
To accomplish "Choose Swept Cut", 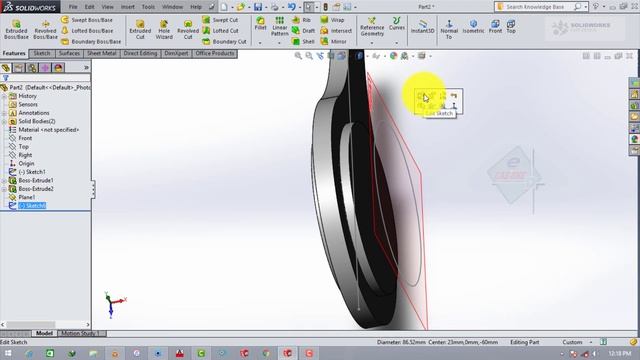I will tap(220, 20).
